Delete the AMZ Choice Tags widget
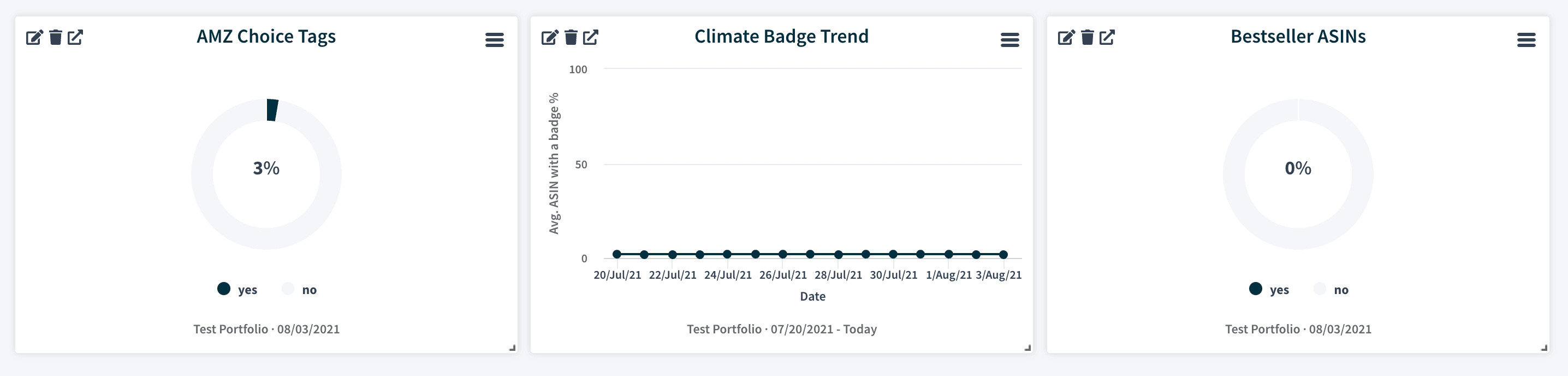 pyautogui.click(x=55, y=38)
